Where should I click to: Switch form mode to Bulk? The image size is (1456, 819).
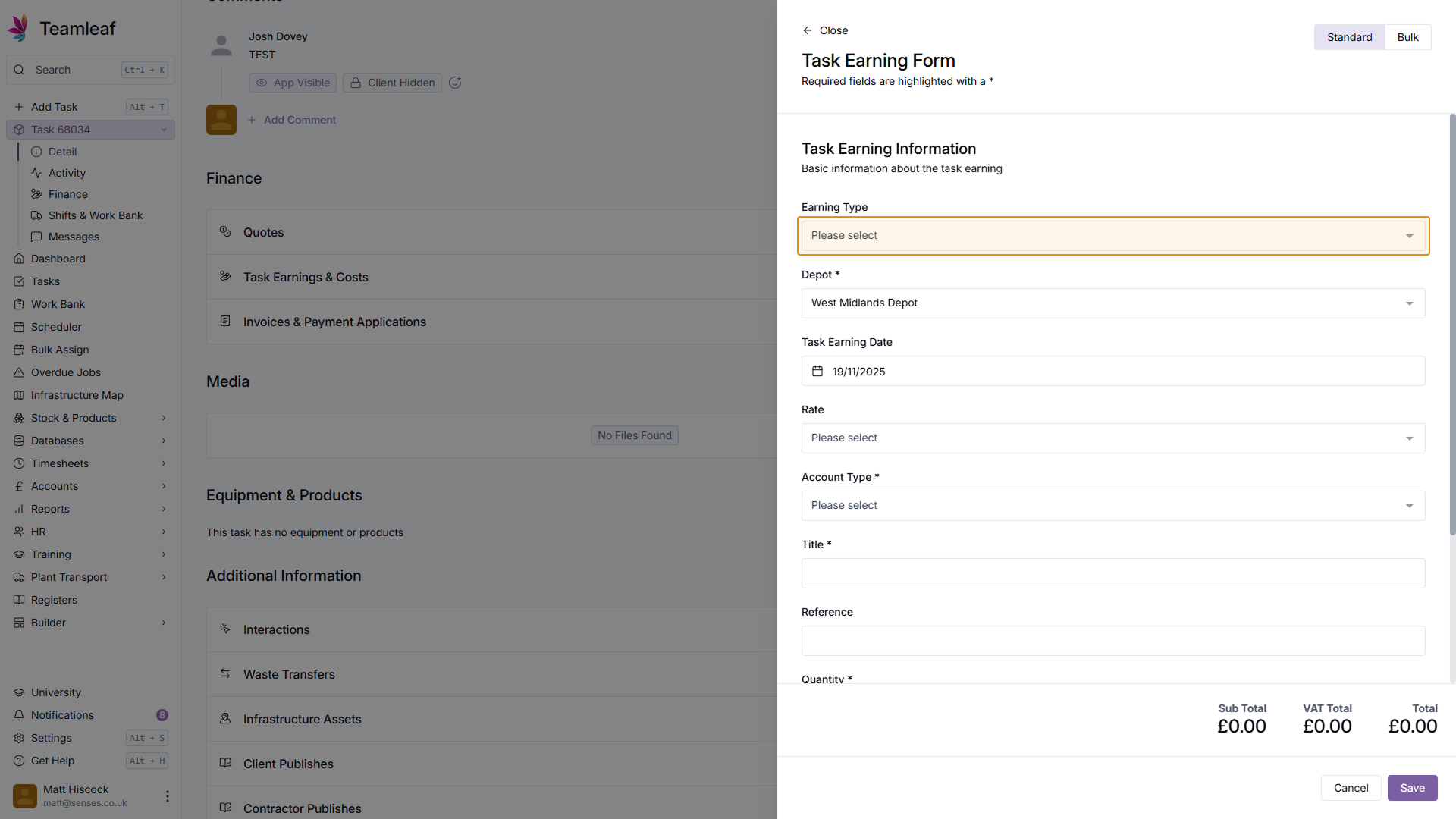point(1407,37)
